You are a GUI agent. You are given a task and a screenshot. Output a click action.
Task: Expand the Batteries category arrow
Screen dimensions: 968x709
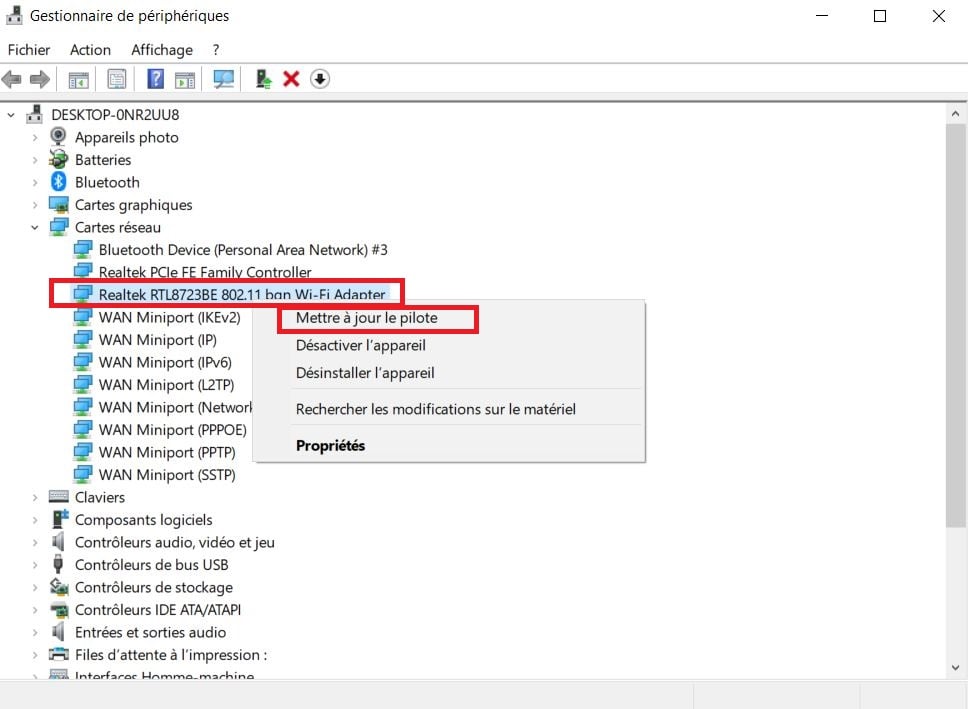[x=35, y=160]
